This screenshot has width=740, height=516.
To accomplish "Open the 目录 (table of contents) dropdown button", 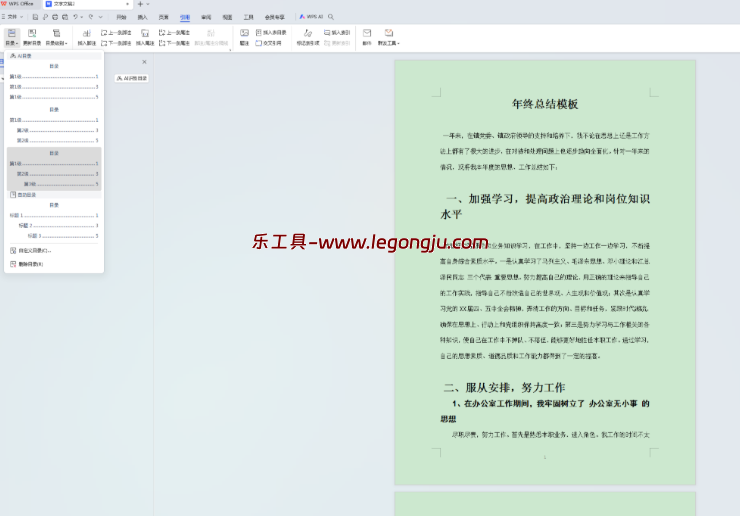I will pyautogui.click(x=11, y=37).
